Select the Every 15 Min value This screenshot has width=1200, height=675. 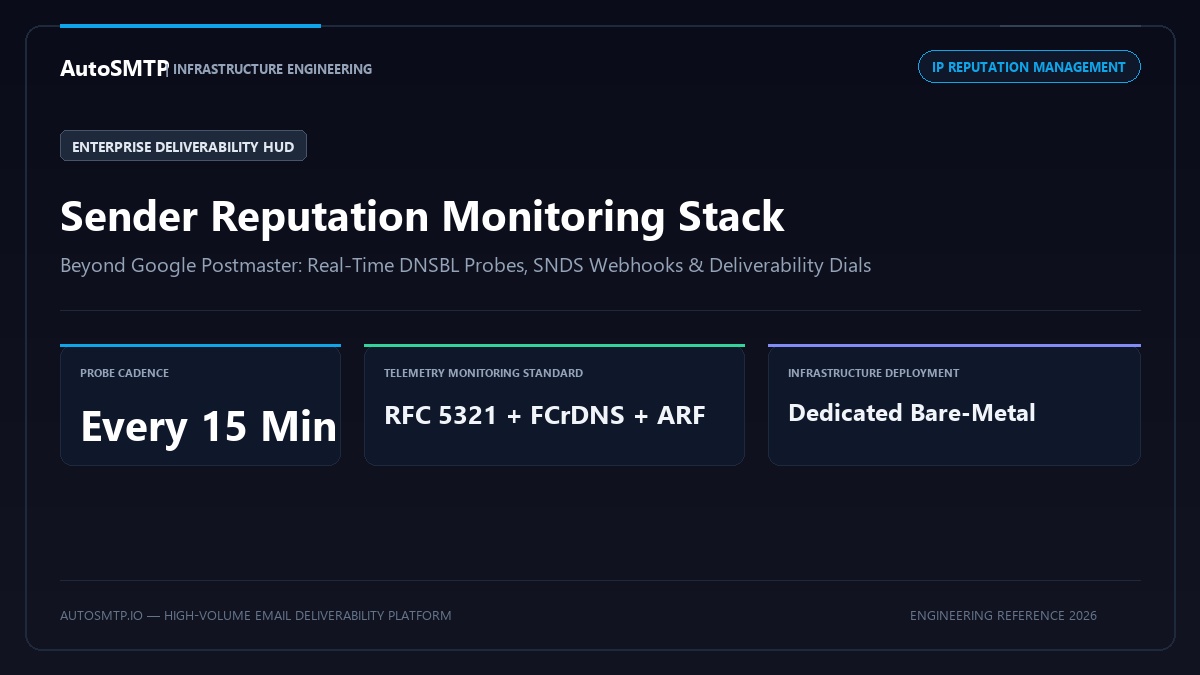coord(208,427)
